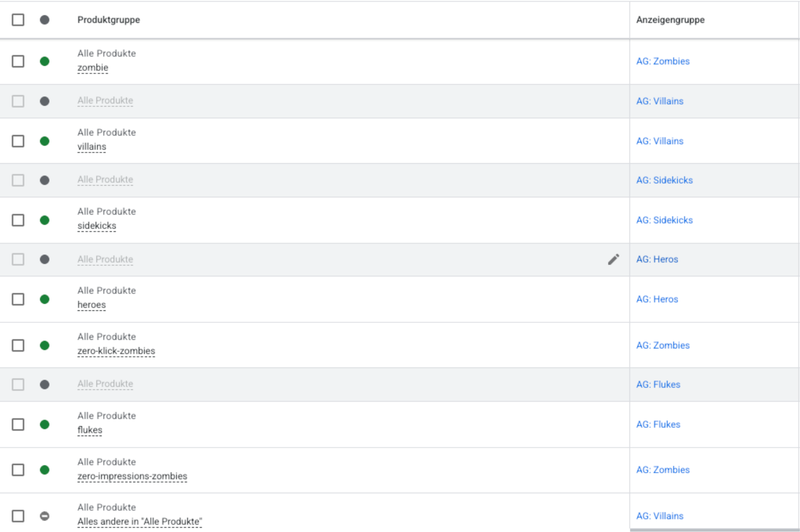Viewport: 800px width, 532px height.
Task: Open the AG: Sidekicks link in the sidekicks row
Action: [664, 220]
